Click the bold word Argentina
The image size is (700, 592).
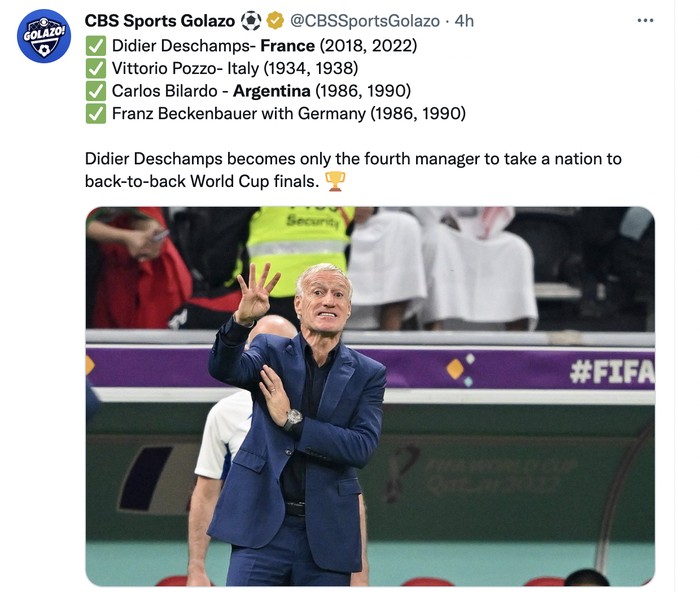click(272, 91)
